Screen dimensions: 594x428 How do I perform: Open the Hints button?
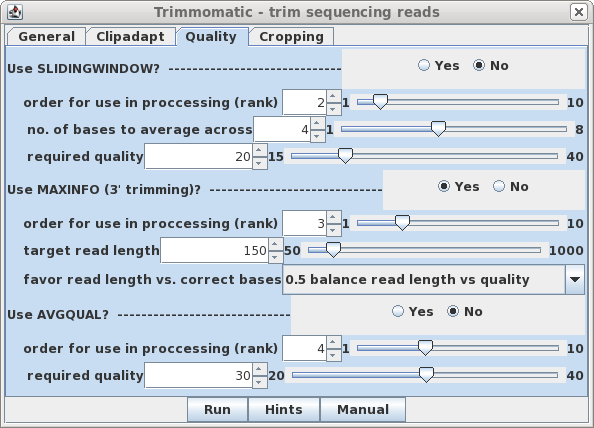[284, 409]
